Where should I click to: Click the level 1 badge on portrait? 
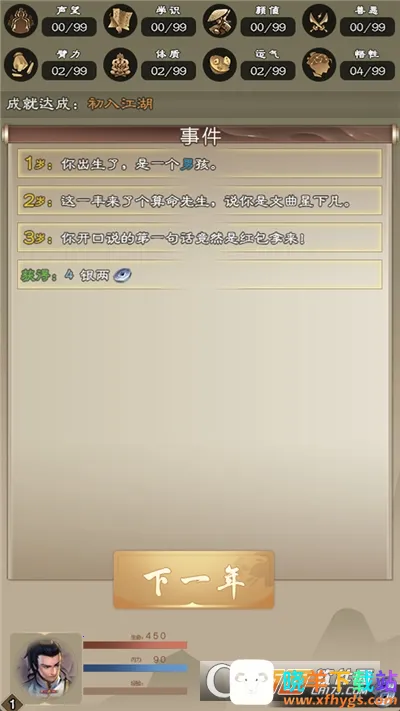click(10, 703)
